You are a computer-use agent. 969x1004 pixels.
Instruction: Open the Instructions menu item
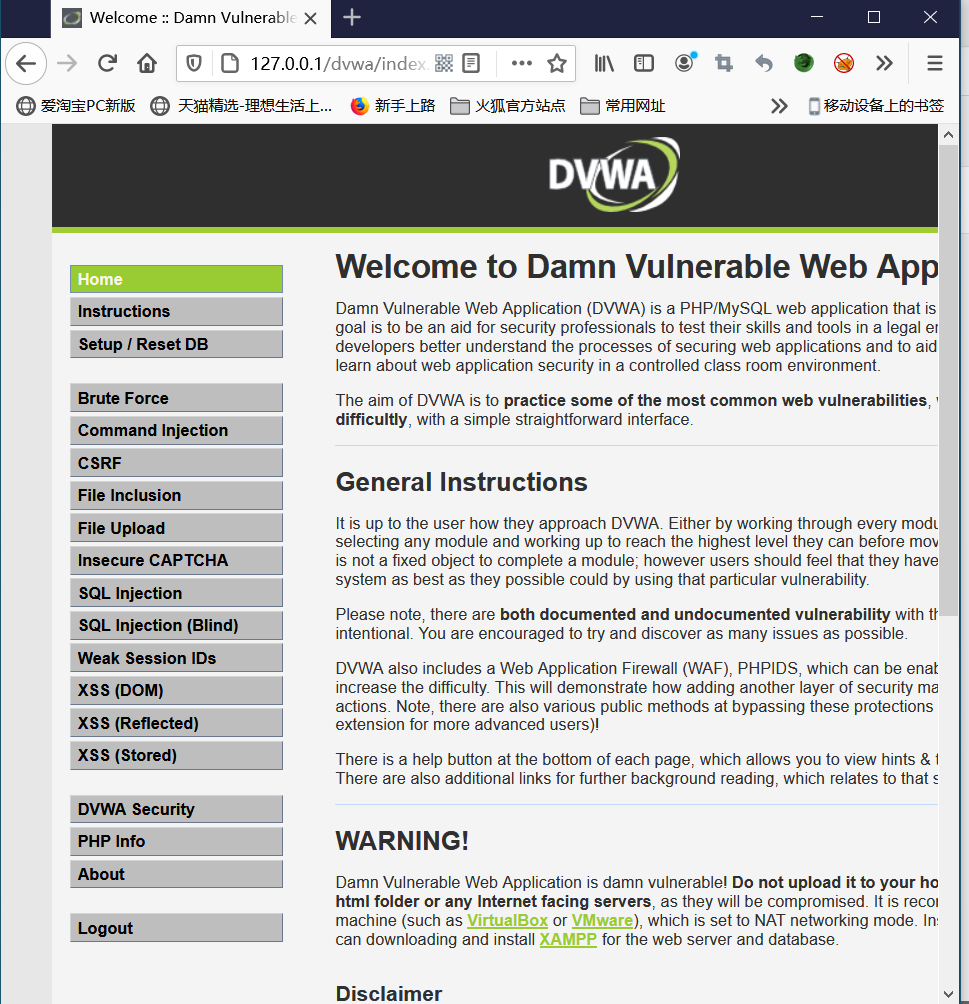click(x=176, y=311)
